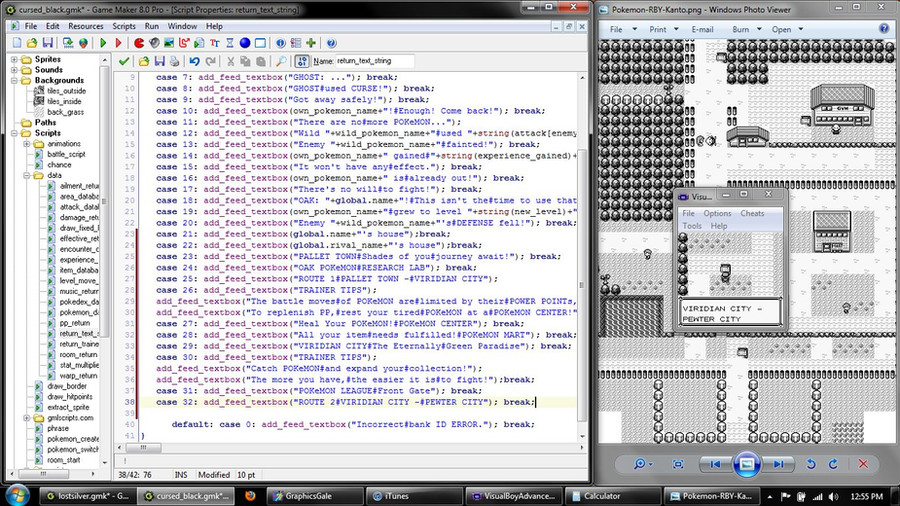This screenshot has width=900, height=506.
Task: Create a new game file via toolbar
Action: [17, 43]
